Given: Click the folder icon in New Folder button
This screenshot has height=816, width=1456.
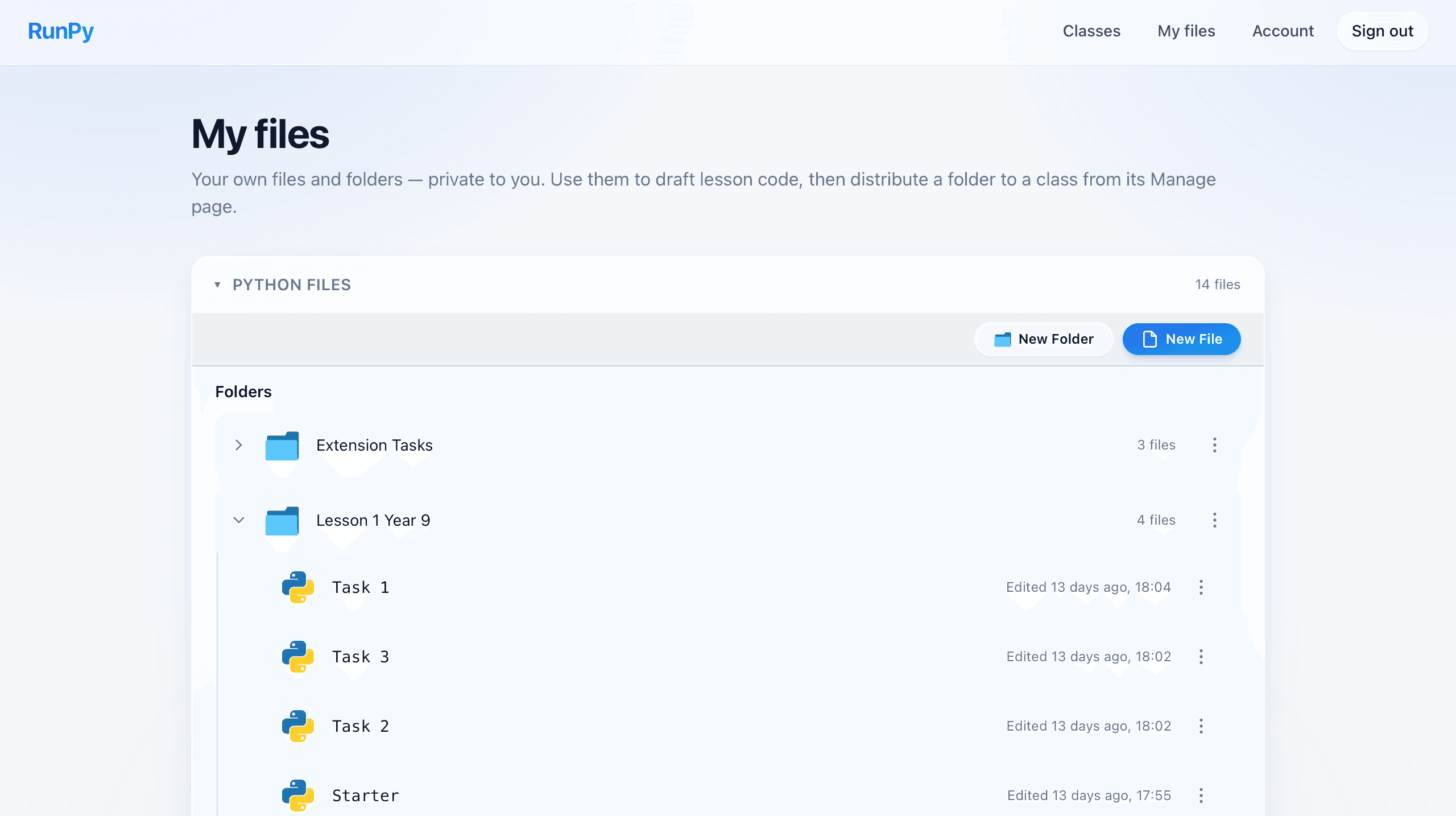Looking at the screenshot, I should coord(1003,340).
